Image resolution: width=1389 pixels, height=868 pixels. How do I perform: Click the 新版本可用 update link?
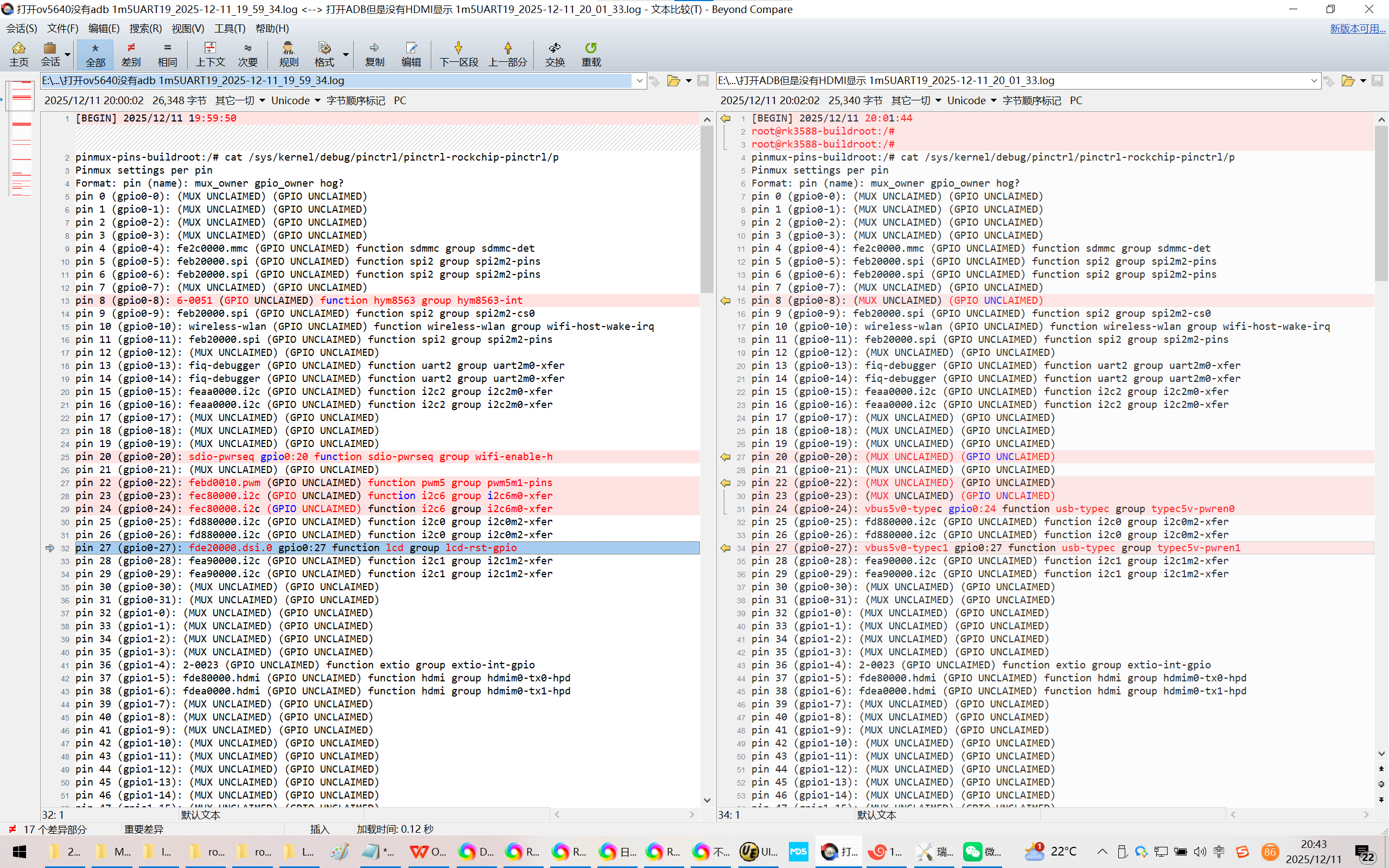pos(1356,28)
